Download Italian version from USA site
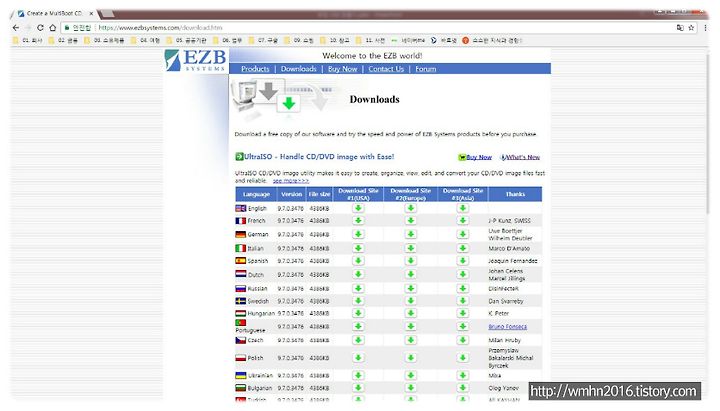 tap(358, 248)
